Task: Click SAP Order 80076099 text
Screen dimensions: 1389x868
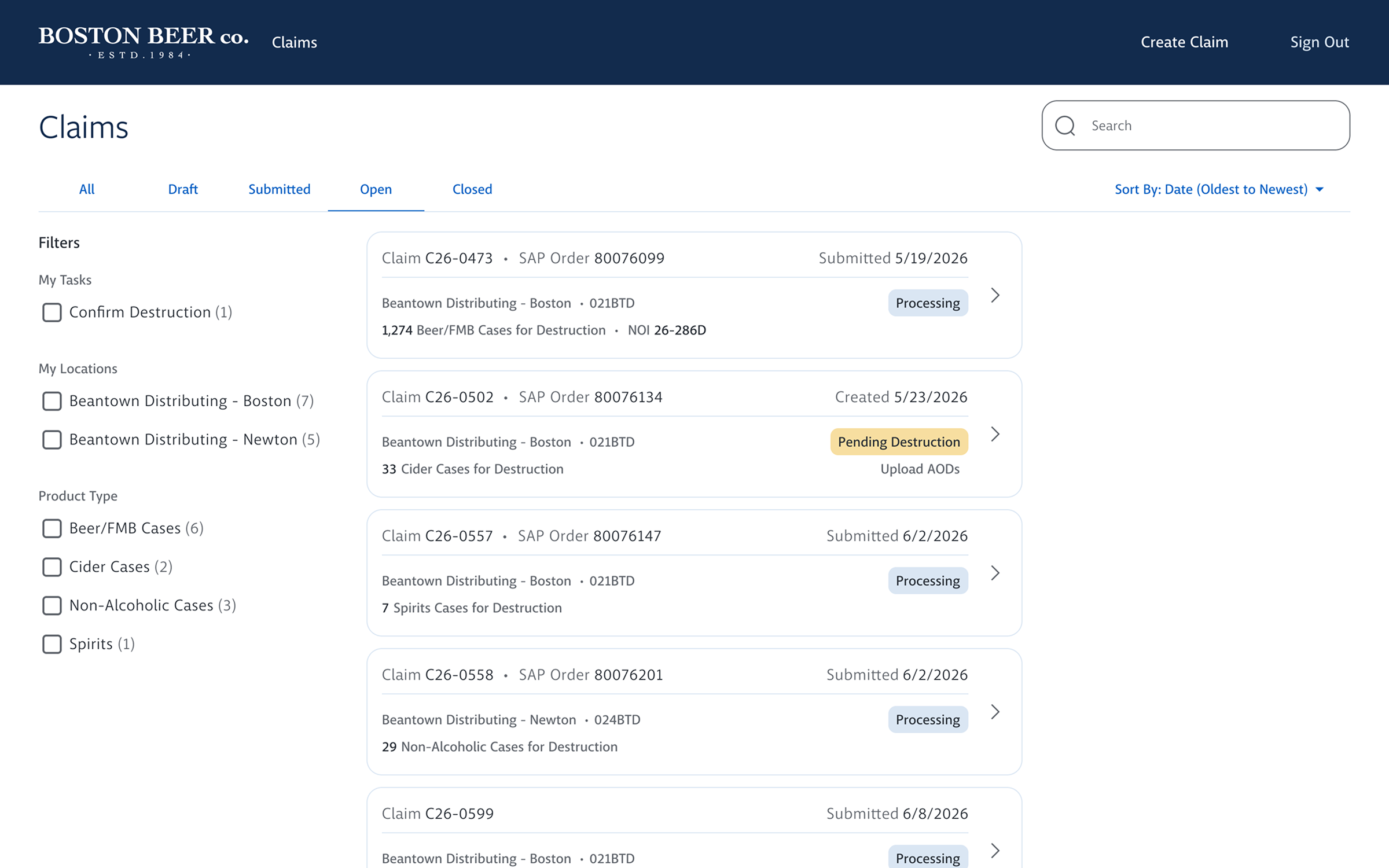Action: tap(591, 258)
